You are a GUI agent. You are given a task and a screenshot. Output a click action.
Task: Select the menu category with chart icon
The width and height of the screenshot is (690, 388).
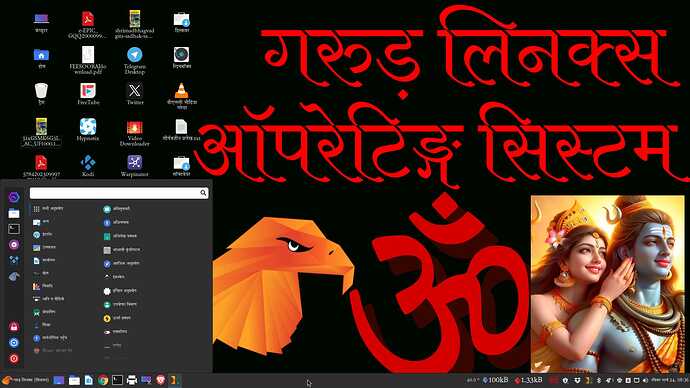(x=49, y=286)
